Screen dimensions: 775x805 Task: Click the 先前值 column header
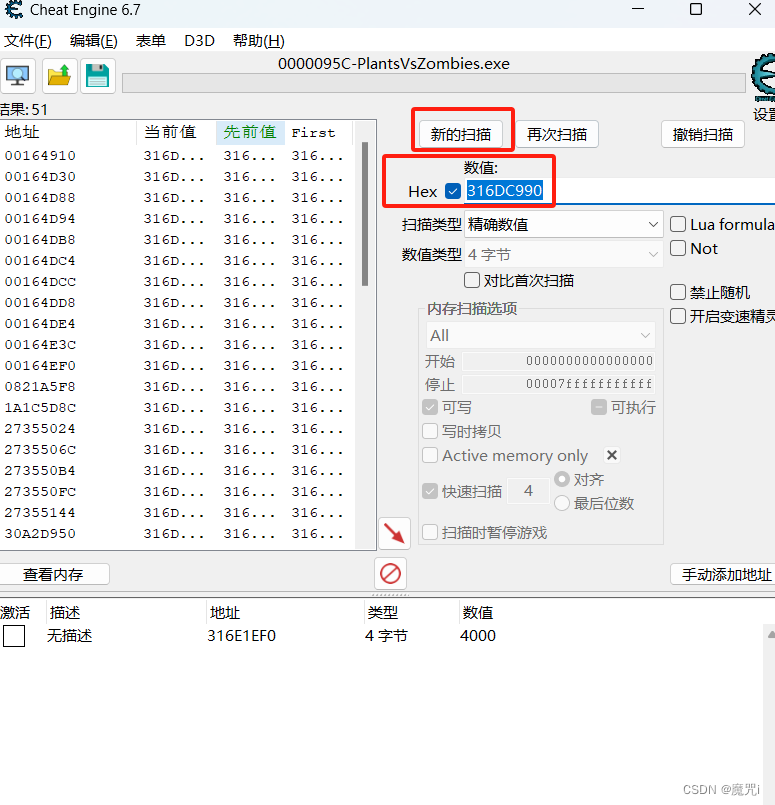(250, 132)
